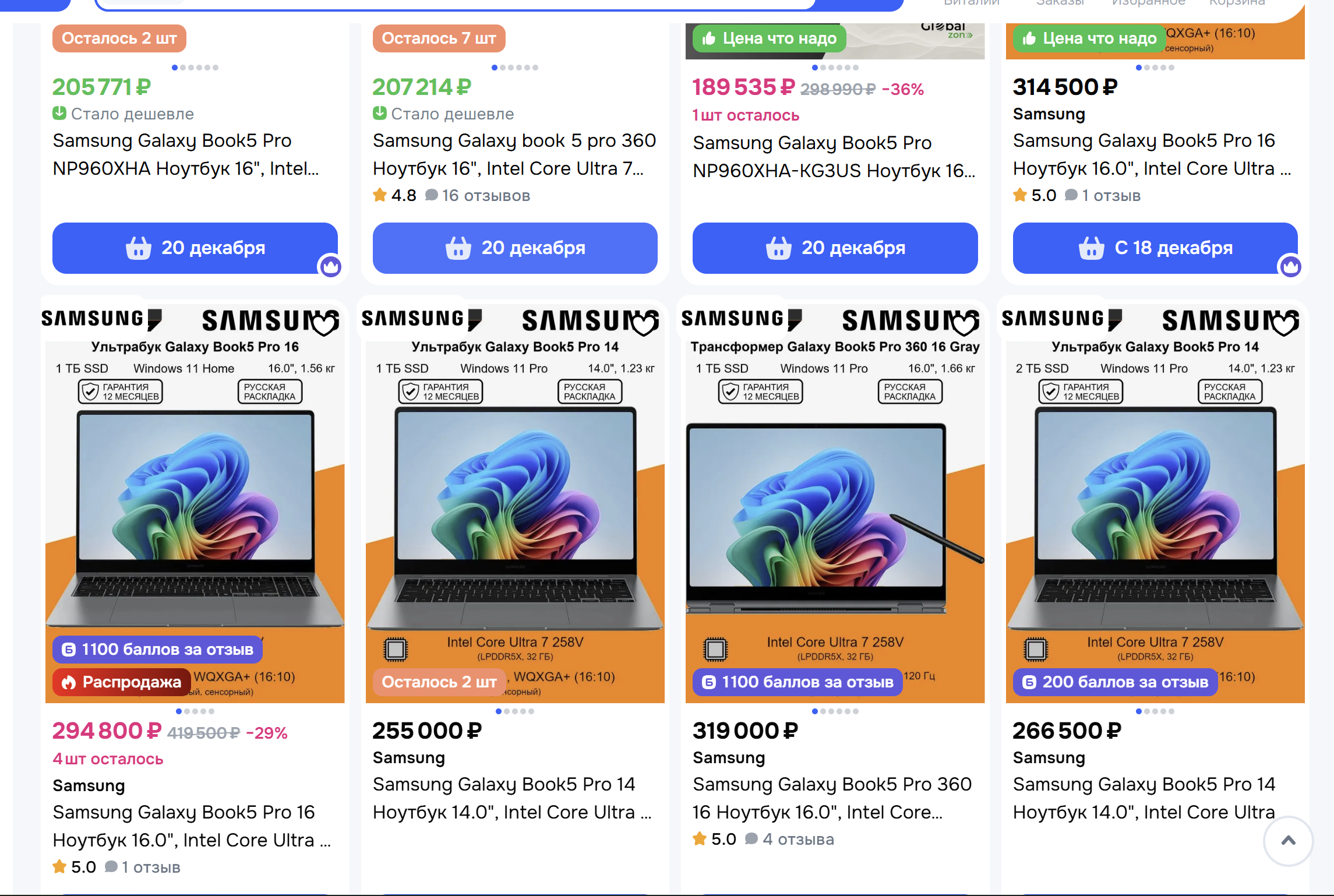1334x896 pixels.
Task: Toggle favorite heart on Book5 Pro 360 card
Action: click(x=965, y=323)
